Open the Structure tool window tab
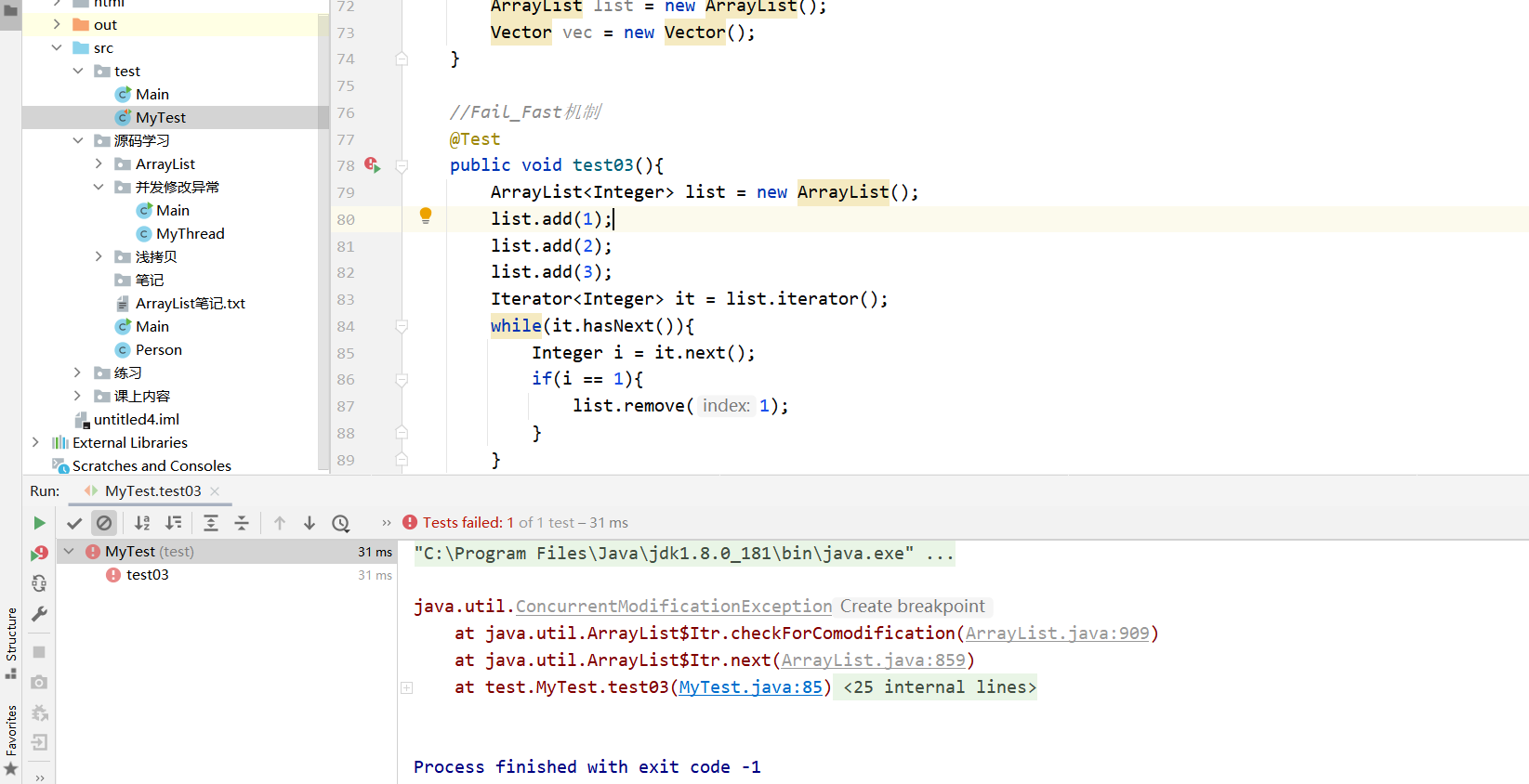Viewport: 1529px width, 784px height. coord(11,643)
